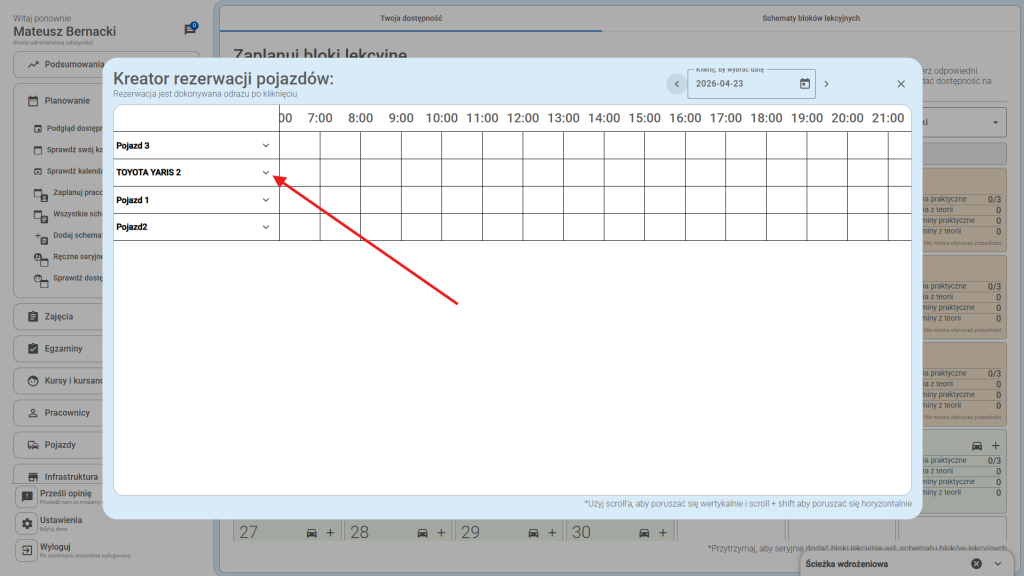Viewport: 1024px width, 576px height.
Task: Switch to Twoja dostępność tab
Action: pos(411,18)
